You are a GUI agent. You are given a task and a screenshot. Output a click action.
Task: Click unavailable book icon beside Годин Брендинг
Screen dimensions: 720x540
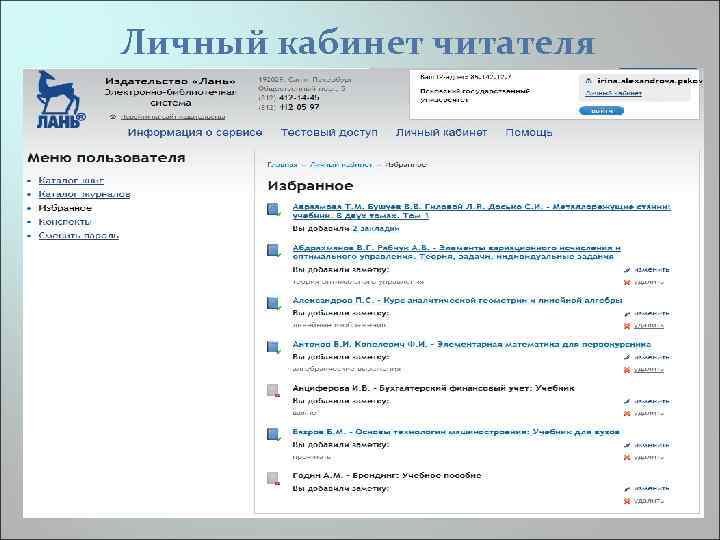tap(274, 478)
